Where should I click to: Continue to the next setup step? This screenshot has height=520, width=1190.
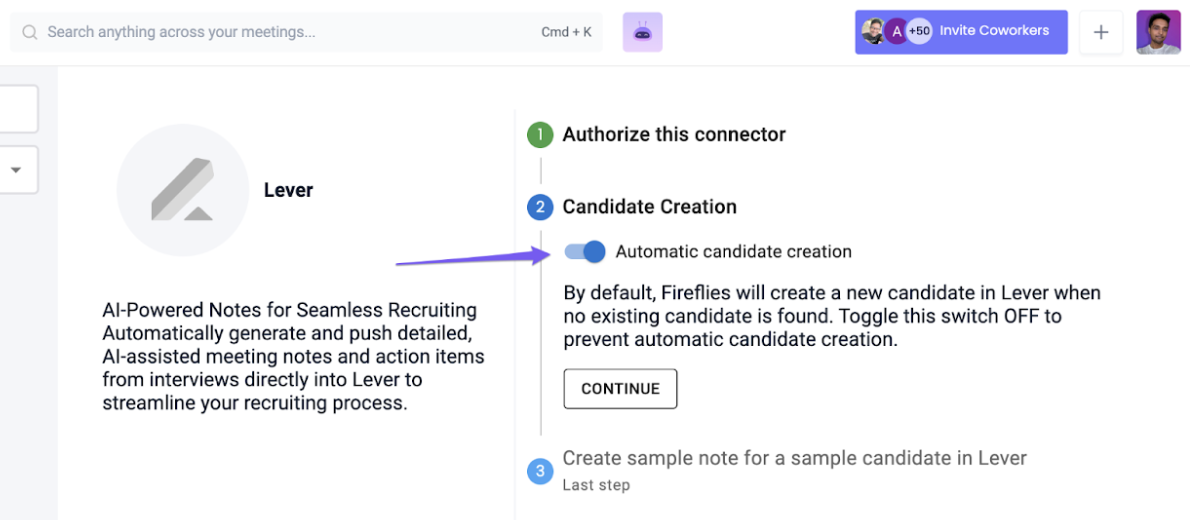click(x=620, y=389)
